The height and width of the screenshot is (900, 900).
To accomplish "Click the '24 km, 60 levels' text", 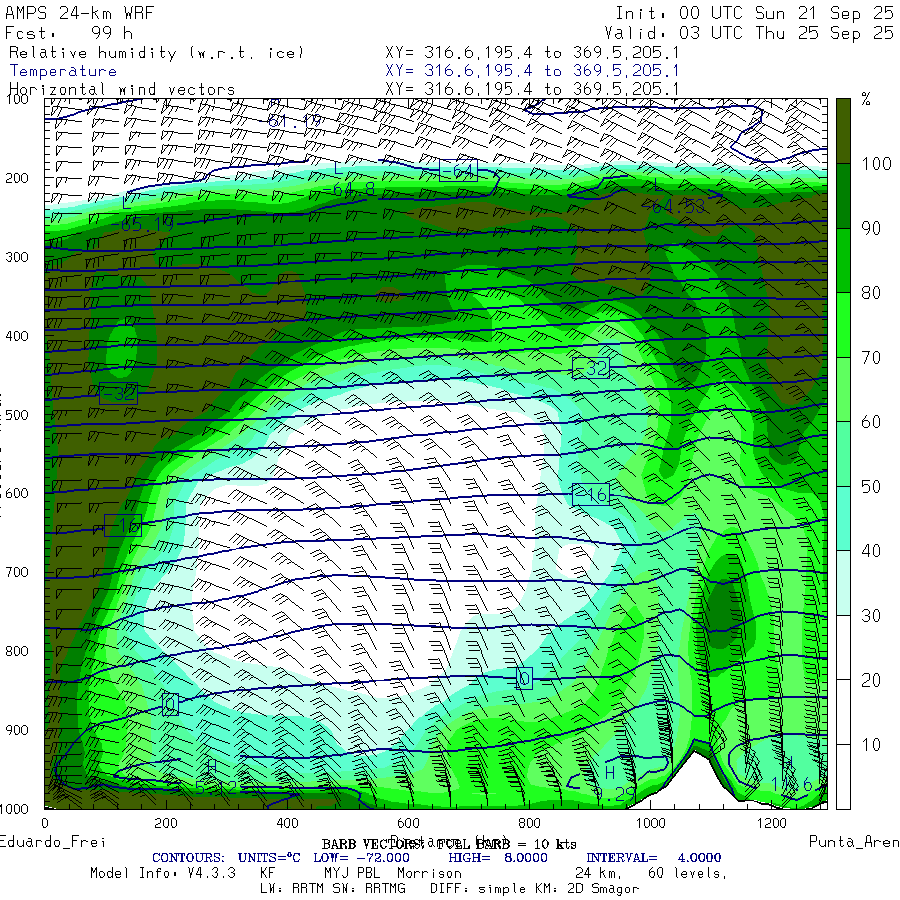I will [x=651, y=874].
